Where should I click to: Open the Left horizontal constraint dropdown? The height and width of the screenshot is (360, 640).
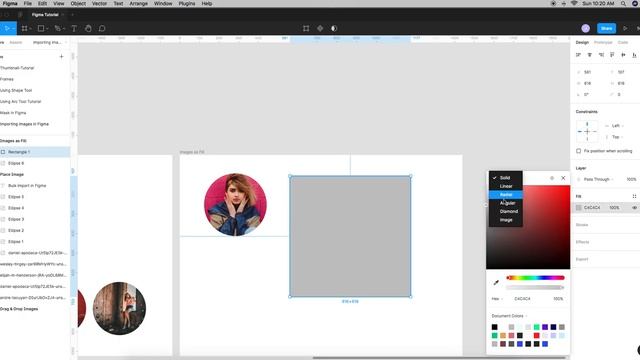(x=617, y=126)
